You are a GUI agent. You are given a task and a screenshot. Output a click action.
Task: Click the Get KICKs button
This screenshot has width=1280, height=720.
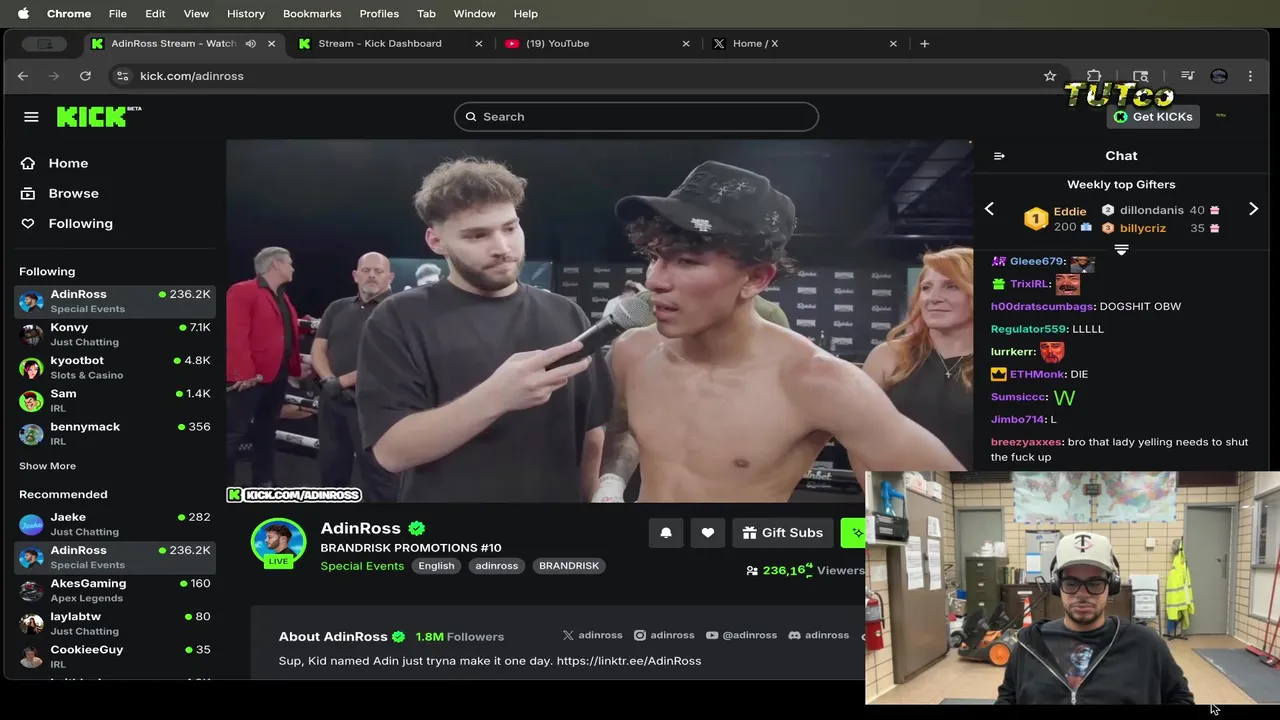(1153, 117)
